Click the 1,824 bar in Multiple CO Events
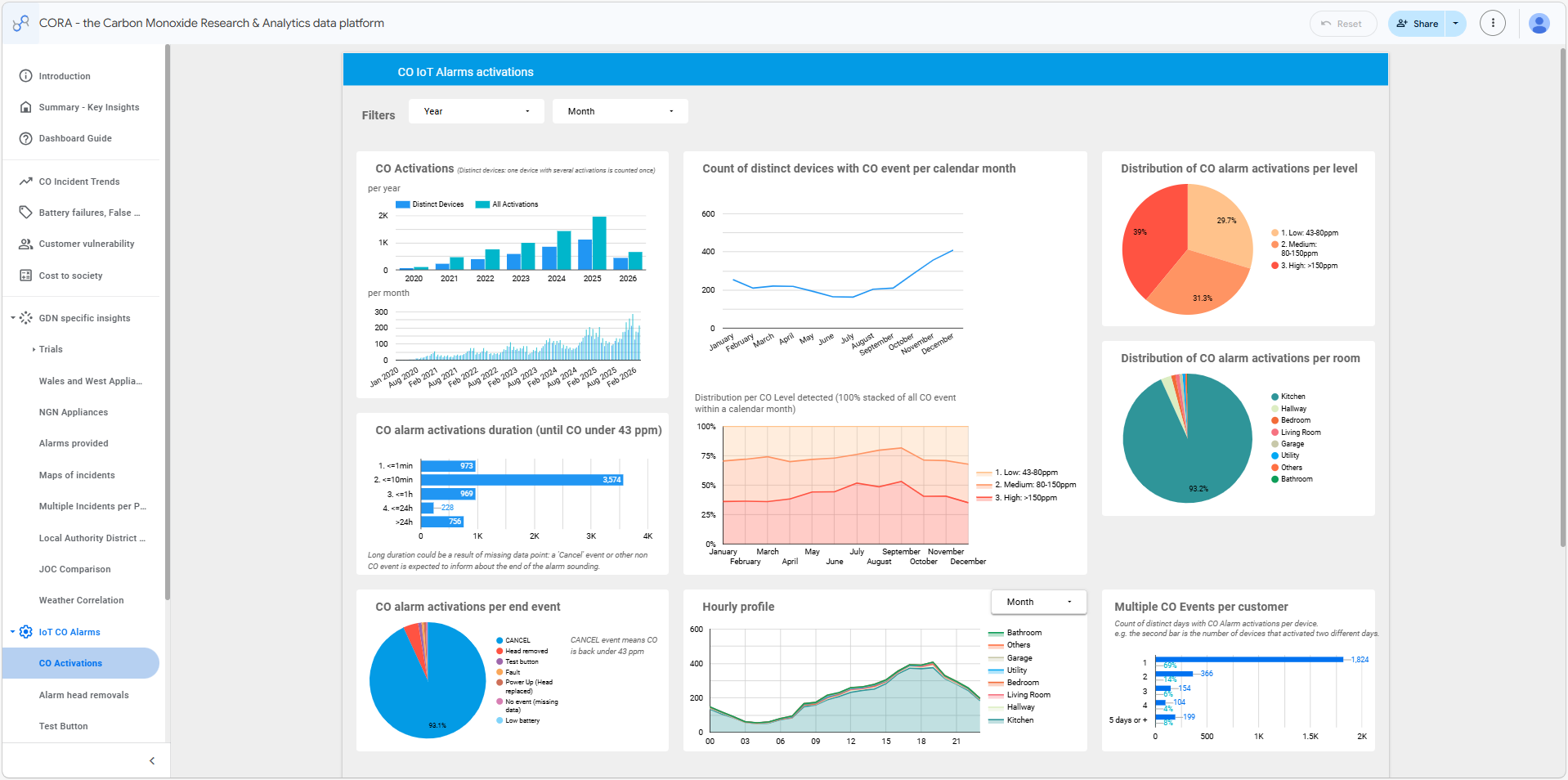 1249,659
